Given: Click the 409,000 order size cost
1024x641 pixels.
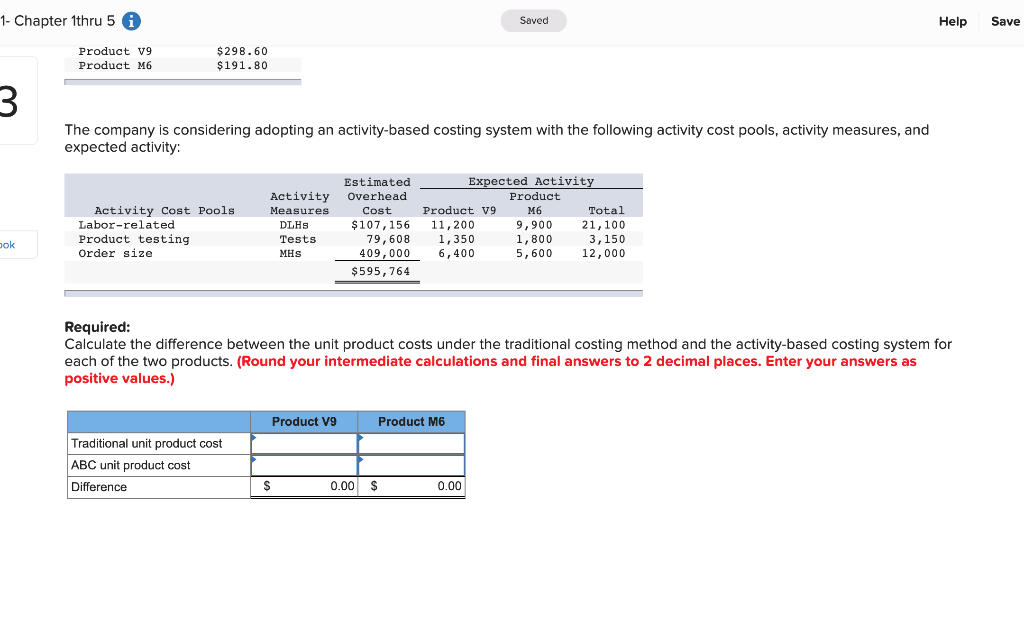Looking at the screenshot, I should pos(385,254).
